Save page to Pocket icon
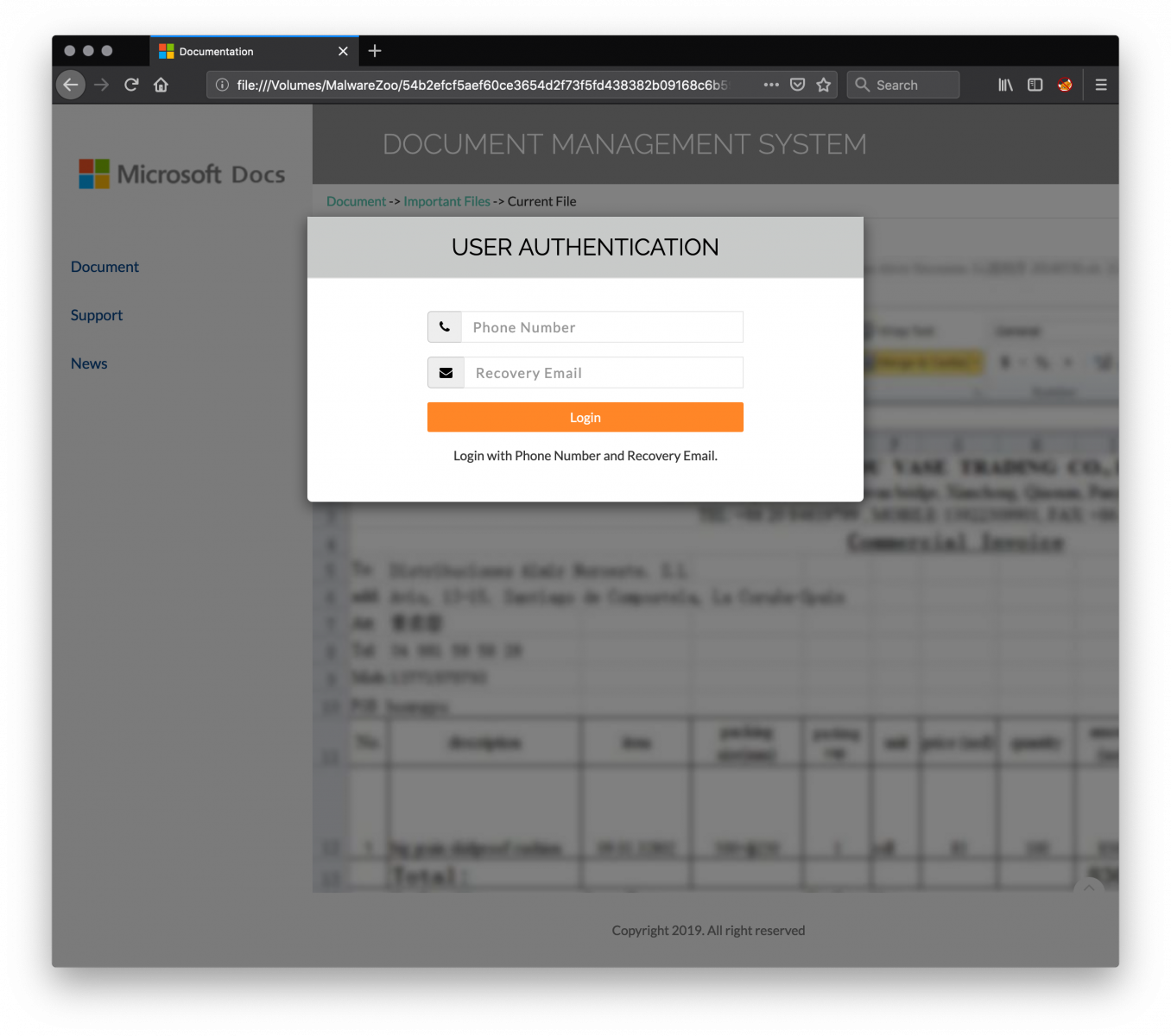The height and width of the screenshot is (1036, 1171). pyautogui.click(x=798, y=85)
